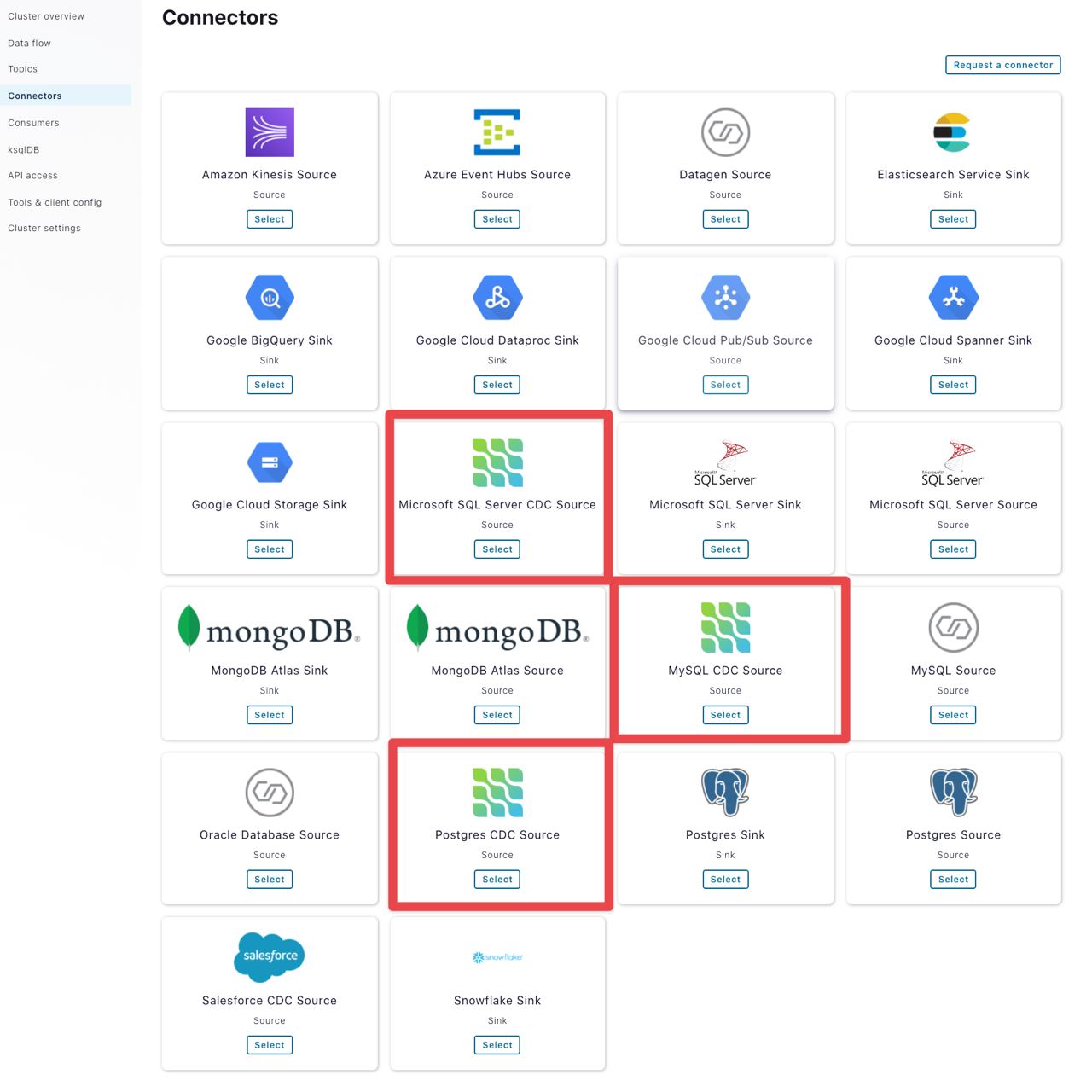Click the Google Cloud Pub/Sub icon
The height and width of the screenshot is (1092, 1092).
click(725, 298)
